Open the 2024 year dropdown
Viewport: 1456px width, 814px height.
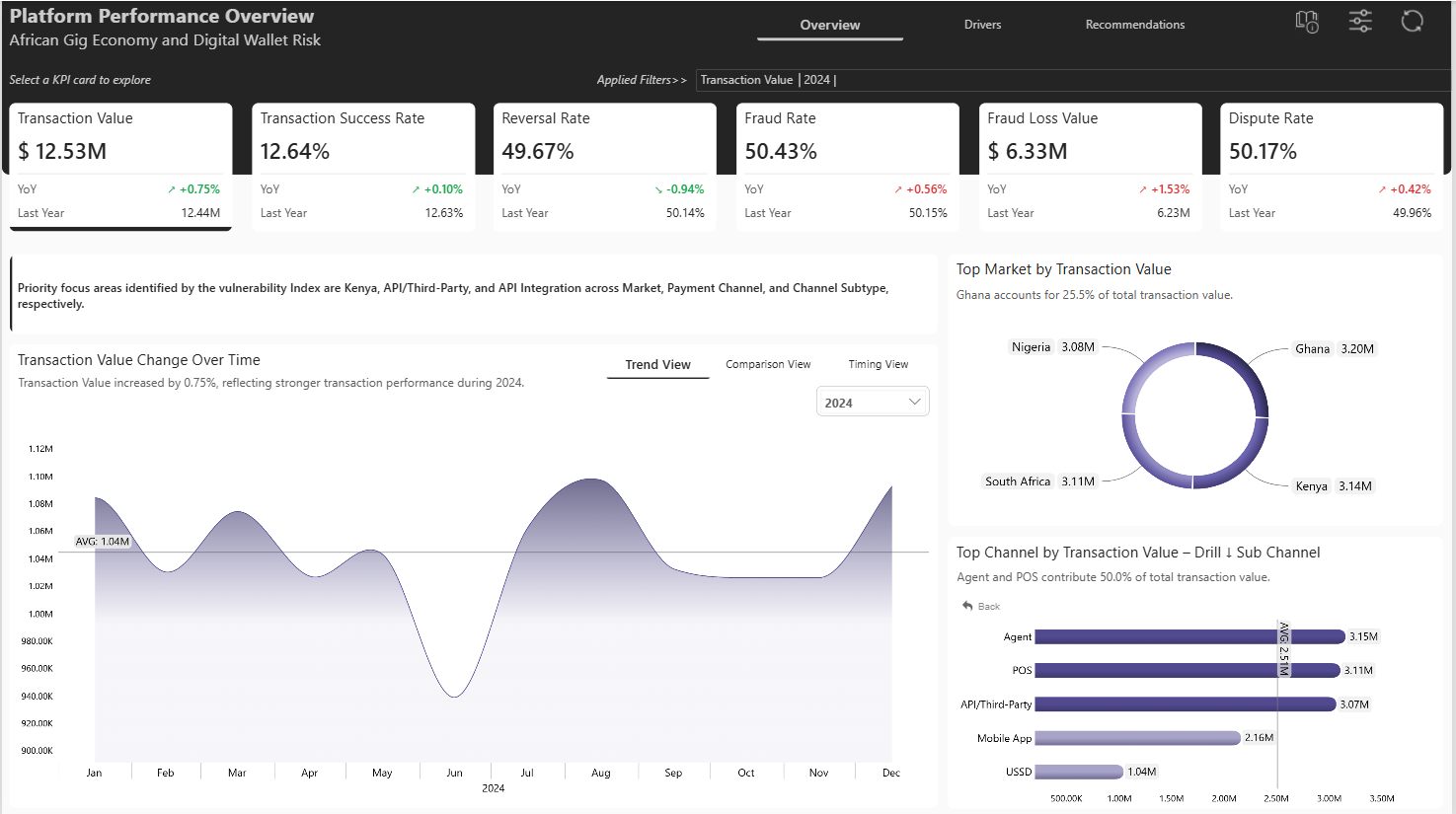click(x=873, y=403)
